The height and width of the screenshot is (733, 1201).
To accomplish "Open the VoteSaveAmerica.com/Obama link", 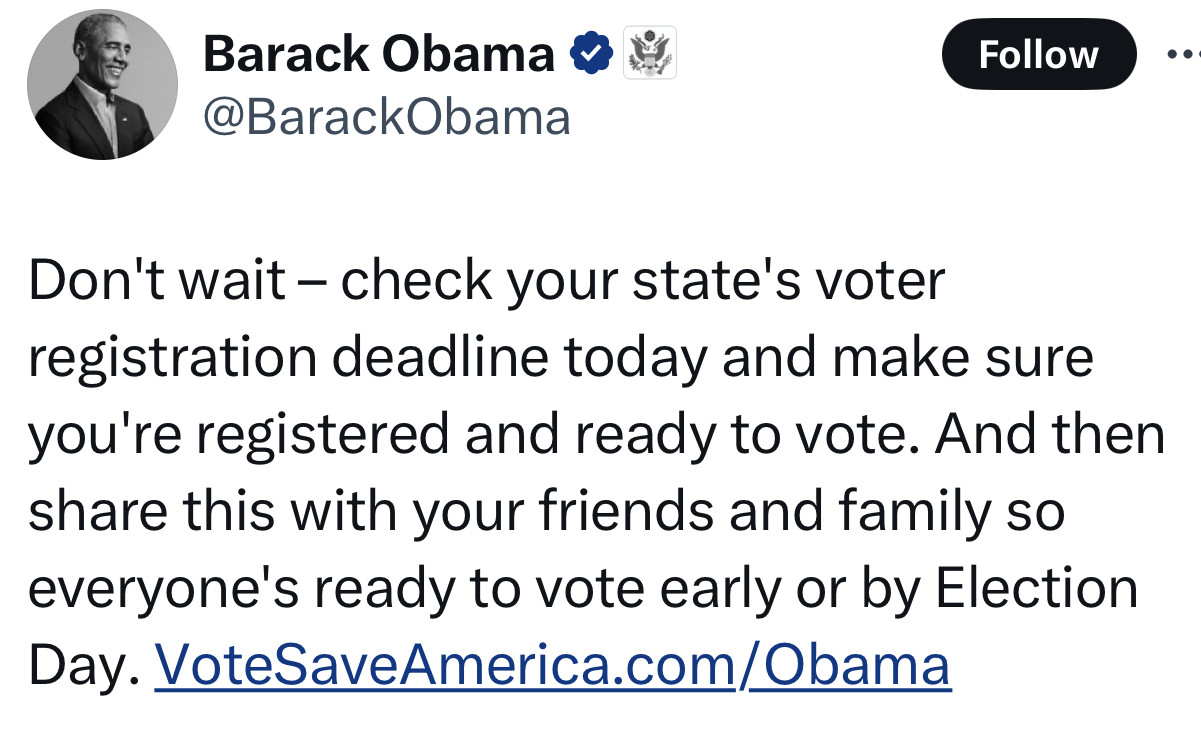I will point(552,665).
